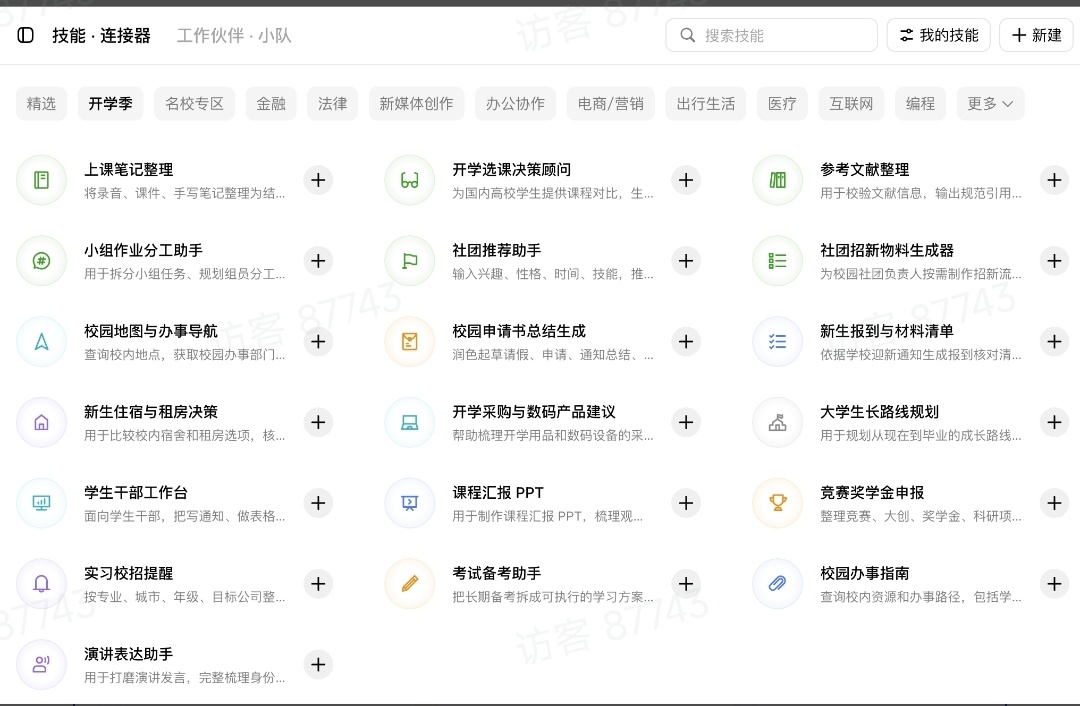The width and height of the screenshot is (1080, 706).
Task: Open the 工作伙伴 · 小队 section
Action: [x=234, y=35]
